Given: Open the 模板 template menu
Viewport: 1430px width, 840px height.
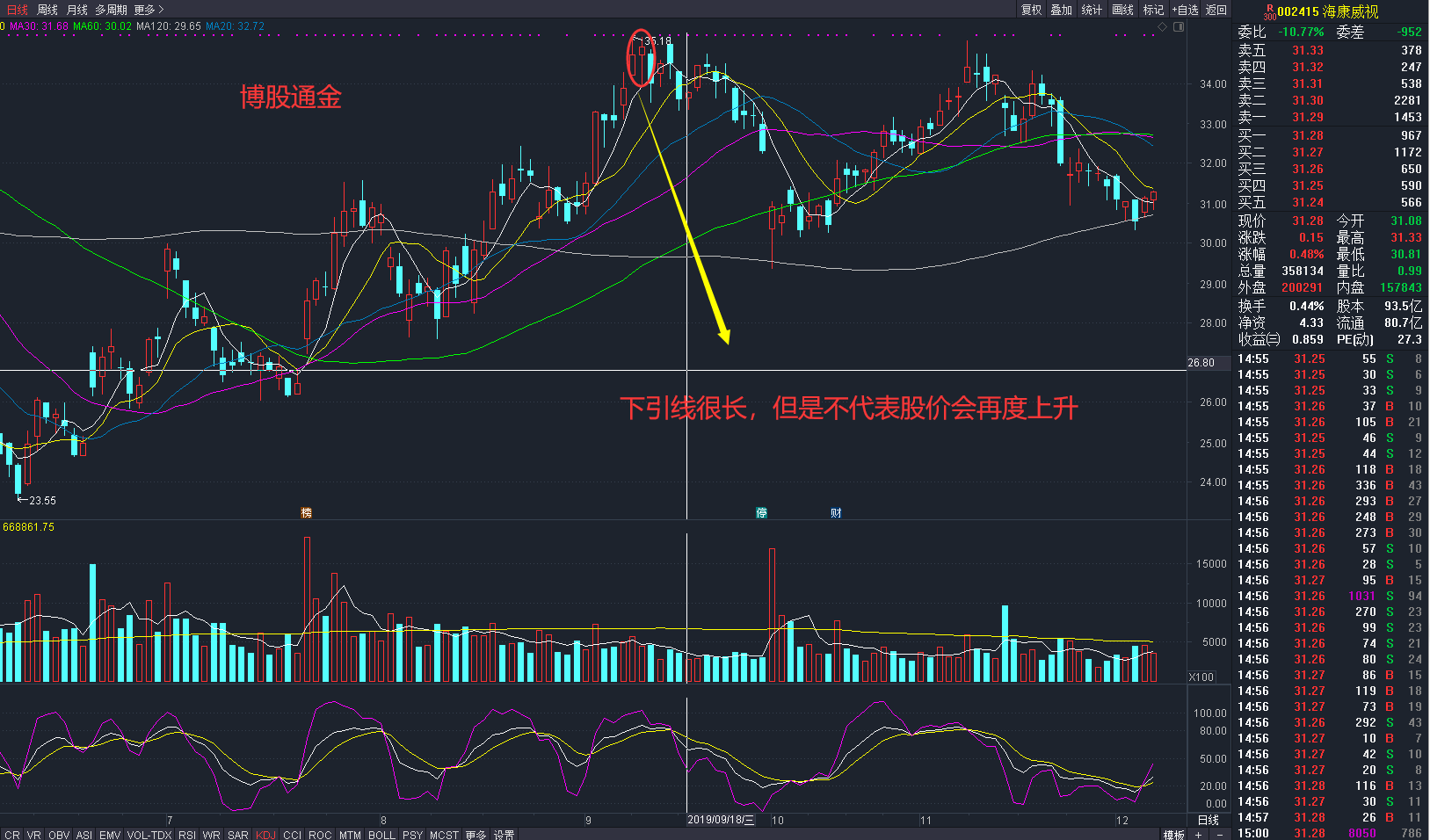Looking at the screenshot, I should point(1174,835).
